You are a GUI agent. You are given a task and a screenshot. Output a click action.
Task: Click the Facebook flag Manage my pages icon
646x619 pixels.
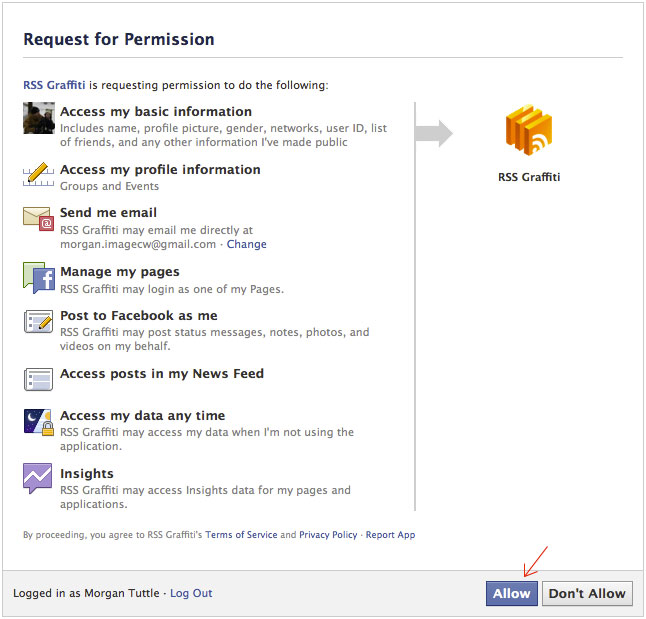pyautogui.click(x=38, y=277)
